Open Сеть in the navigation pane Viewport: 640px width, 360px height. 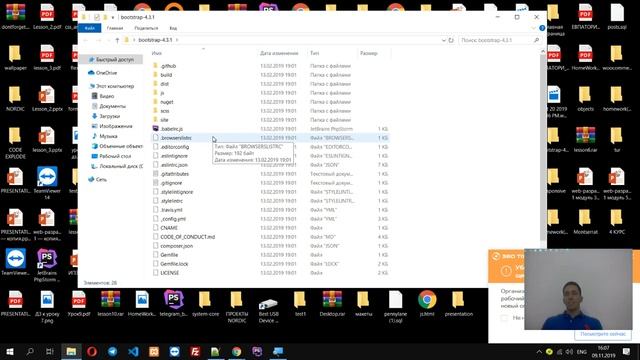pyautogui.click(x=101, y=179)
